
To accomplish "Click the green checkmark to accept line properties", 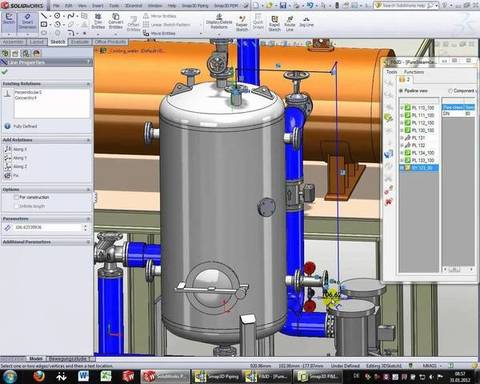I will coord(5,72).
